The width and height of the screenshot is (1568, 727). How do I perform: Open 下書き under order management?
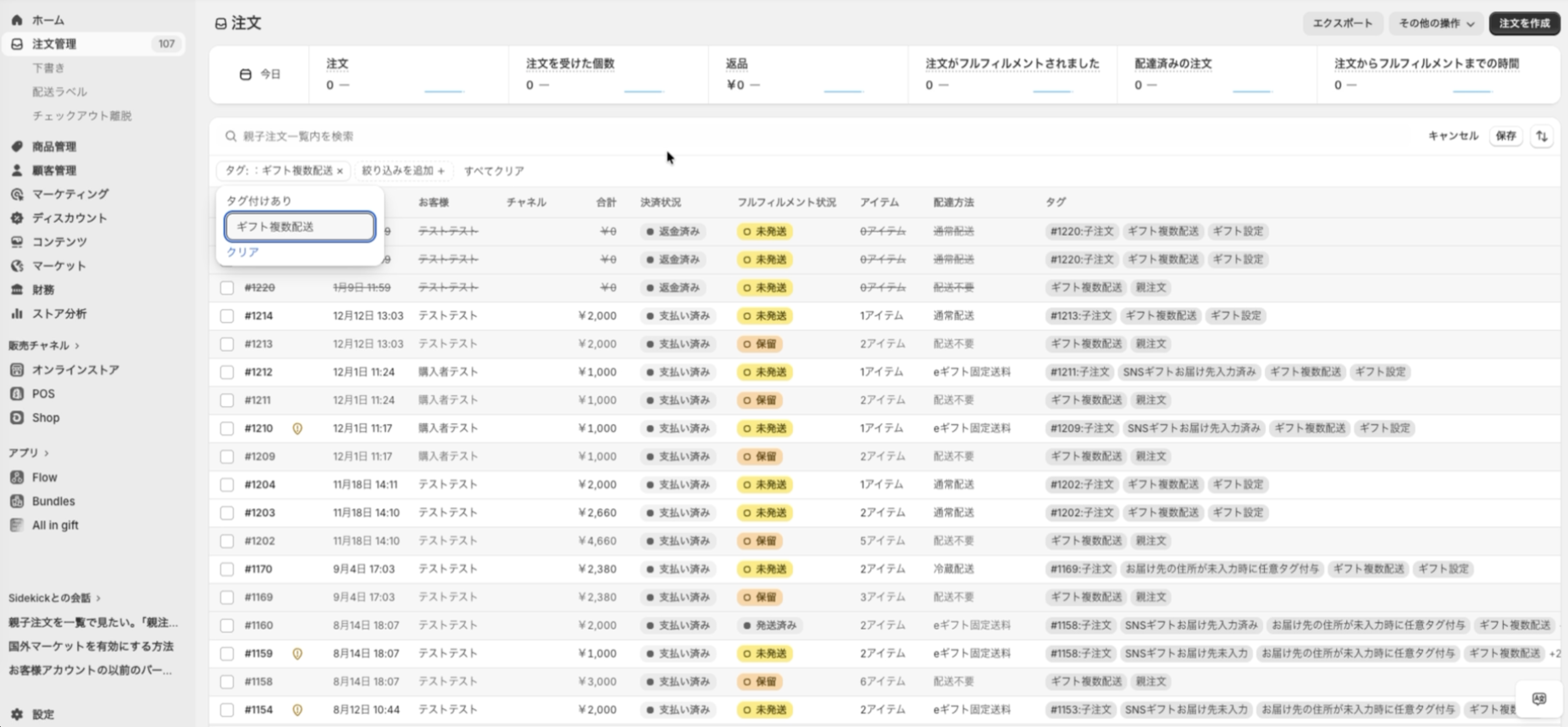coord(48,68)
